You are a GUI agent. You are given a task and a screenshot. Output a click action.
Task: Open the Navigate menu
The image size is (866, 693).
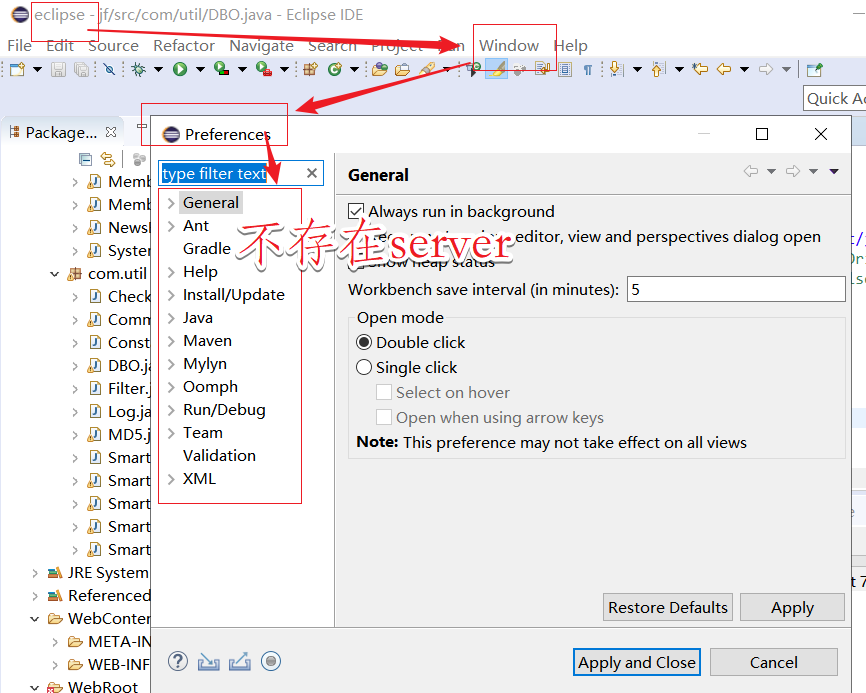pyautogui.click(x=261, y=46)
